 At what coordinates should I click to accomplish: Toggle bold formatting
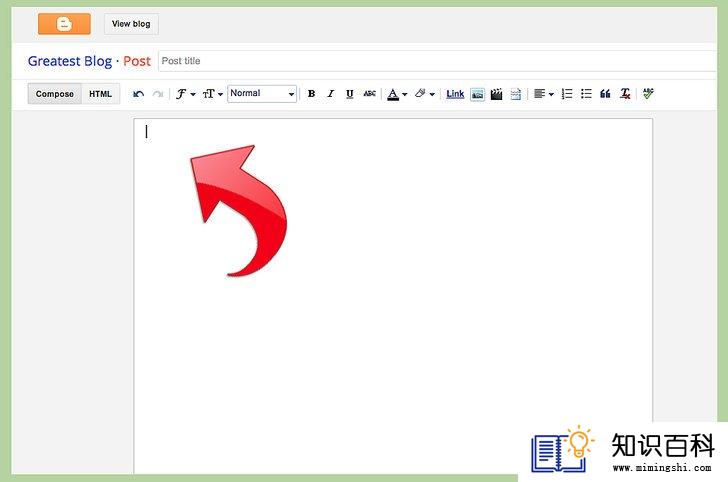[312, 94]
